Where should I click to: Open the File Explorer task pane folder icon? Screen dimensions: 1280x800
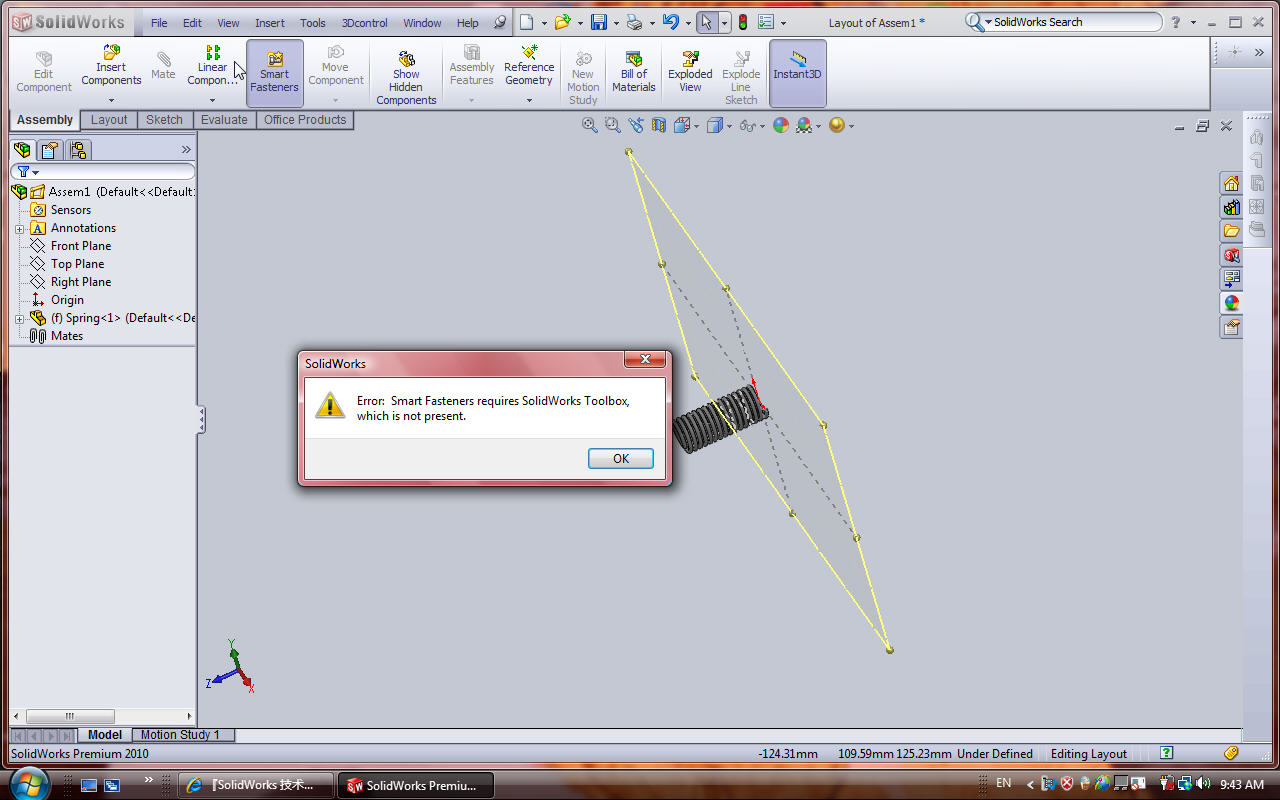pyautogui.click(x=1231, y=231)
